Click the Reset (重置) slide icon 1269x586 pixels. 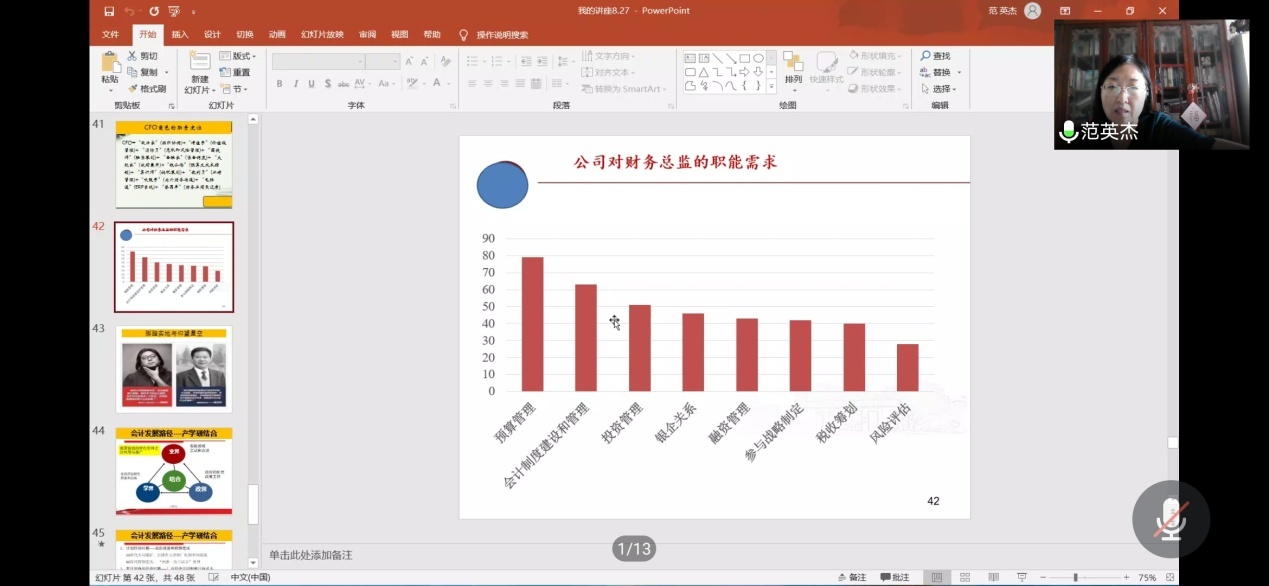coord(235,72)
